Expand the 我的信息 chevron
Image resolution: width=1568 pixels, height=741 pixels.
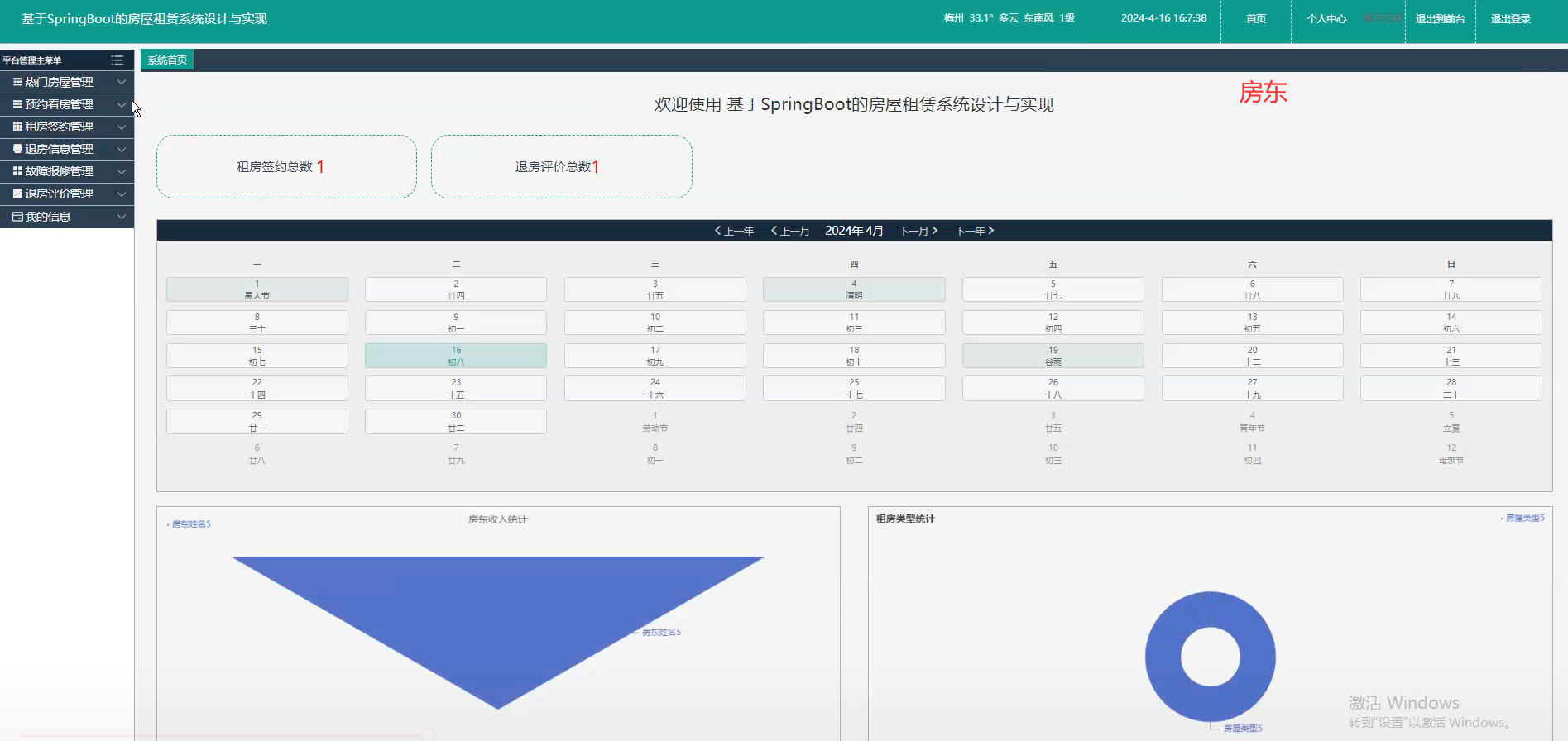click(x=122, y=217)
